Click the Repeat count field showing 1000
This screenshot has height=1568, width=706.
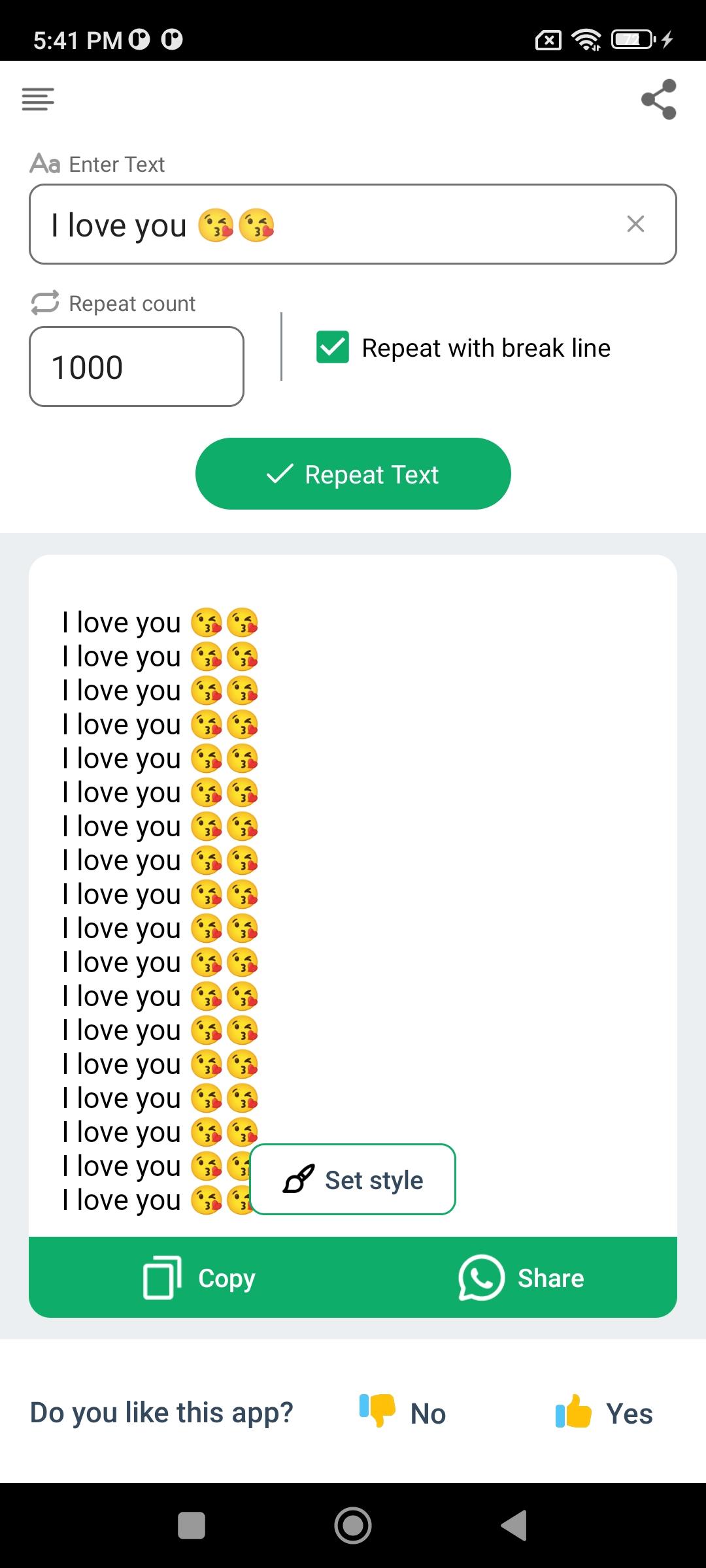pyautogui.click(x=137, y=367)
